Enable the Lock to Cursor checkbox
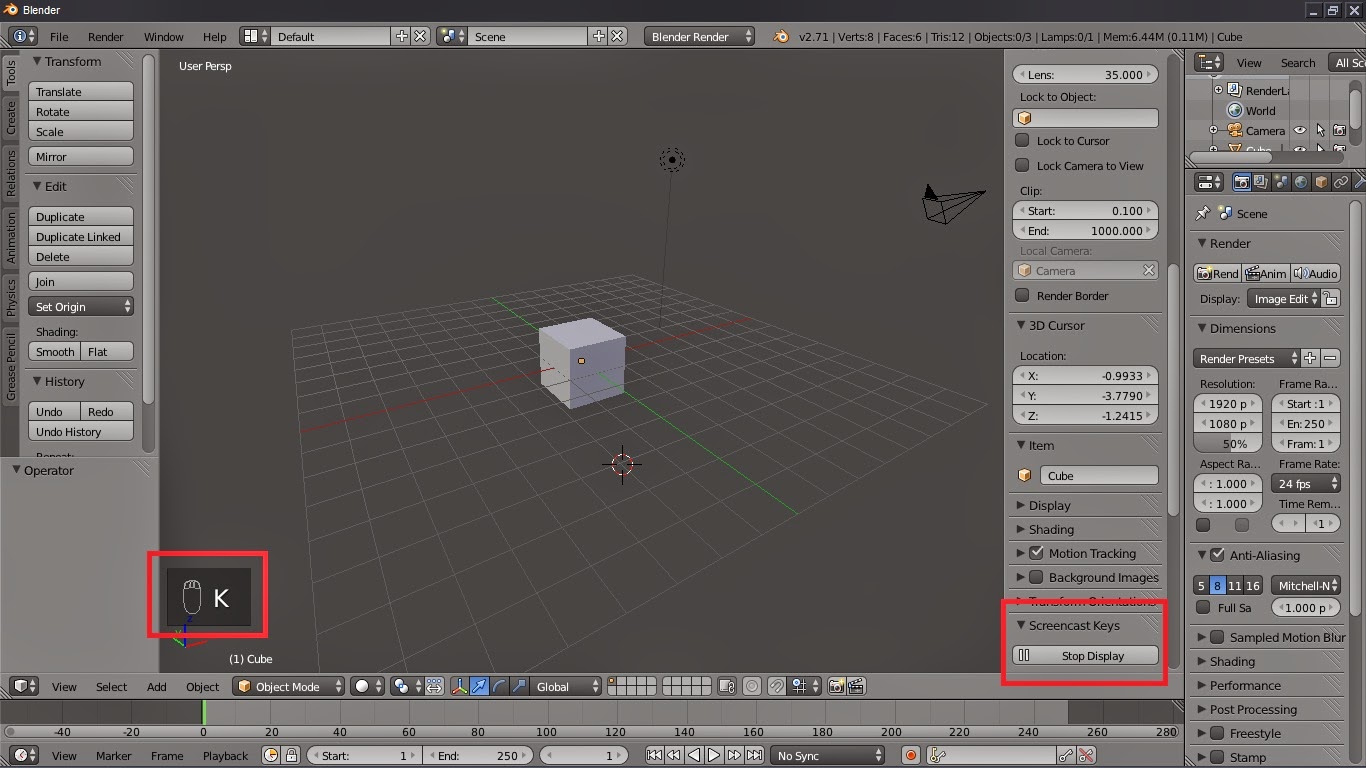The image size is (1366, 768). click(x=1022, y=141)
